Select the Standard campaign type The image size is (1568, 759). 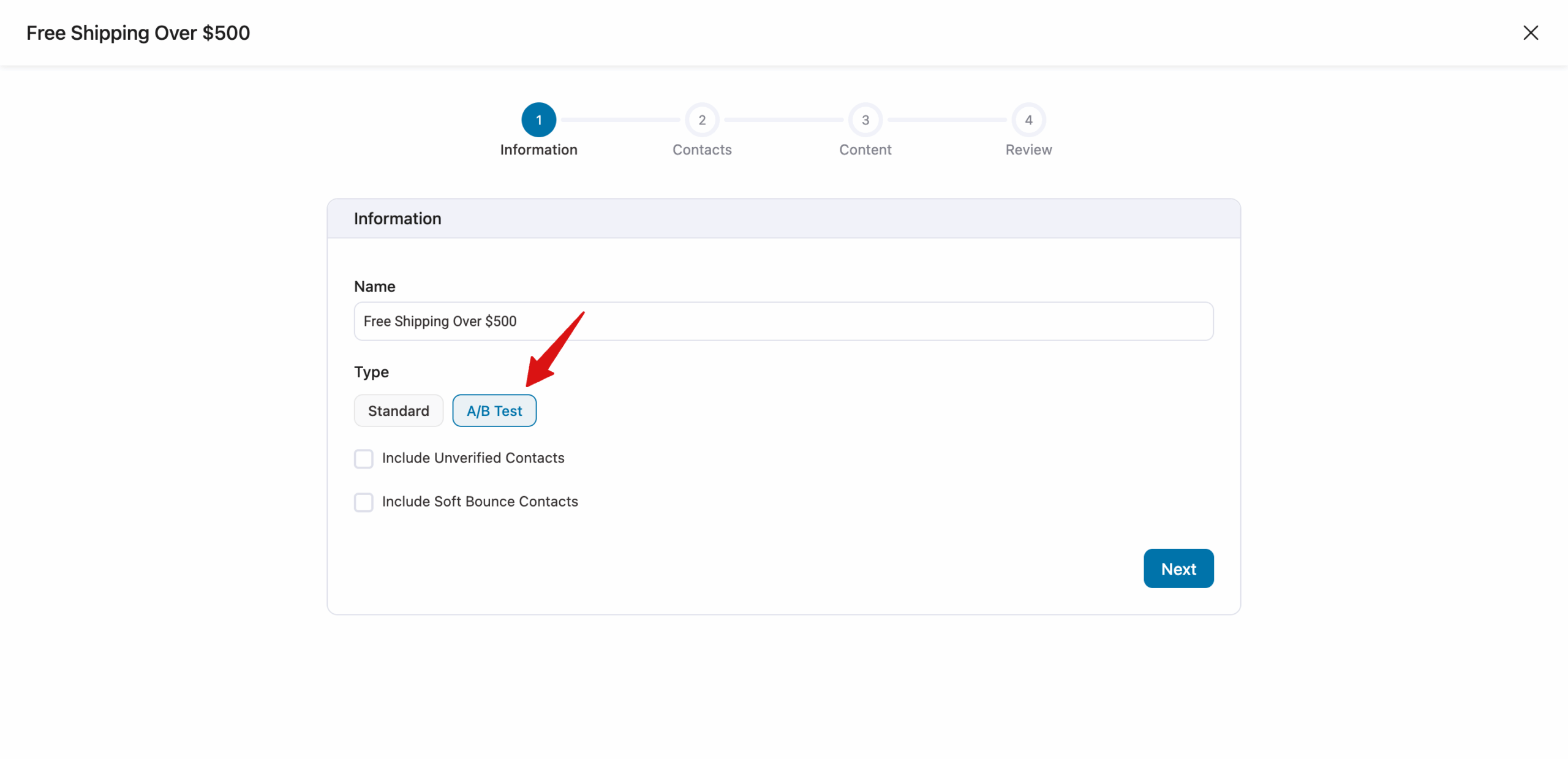(398, 410)
